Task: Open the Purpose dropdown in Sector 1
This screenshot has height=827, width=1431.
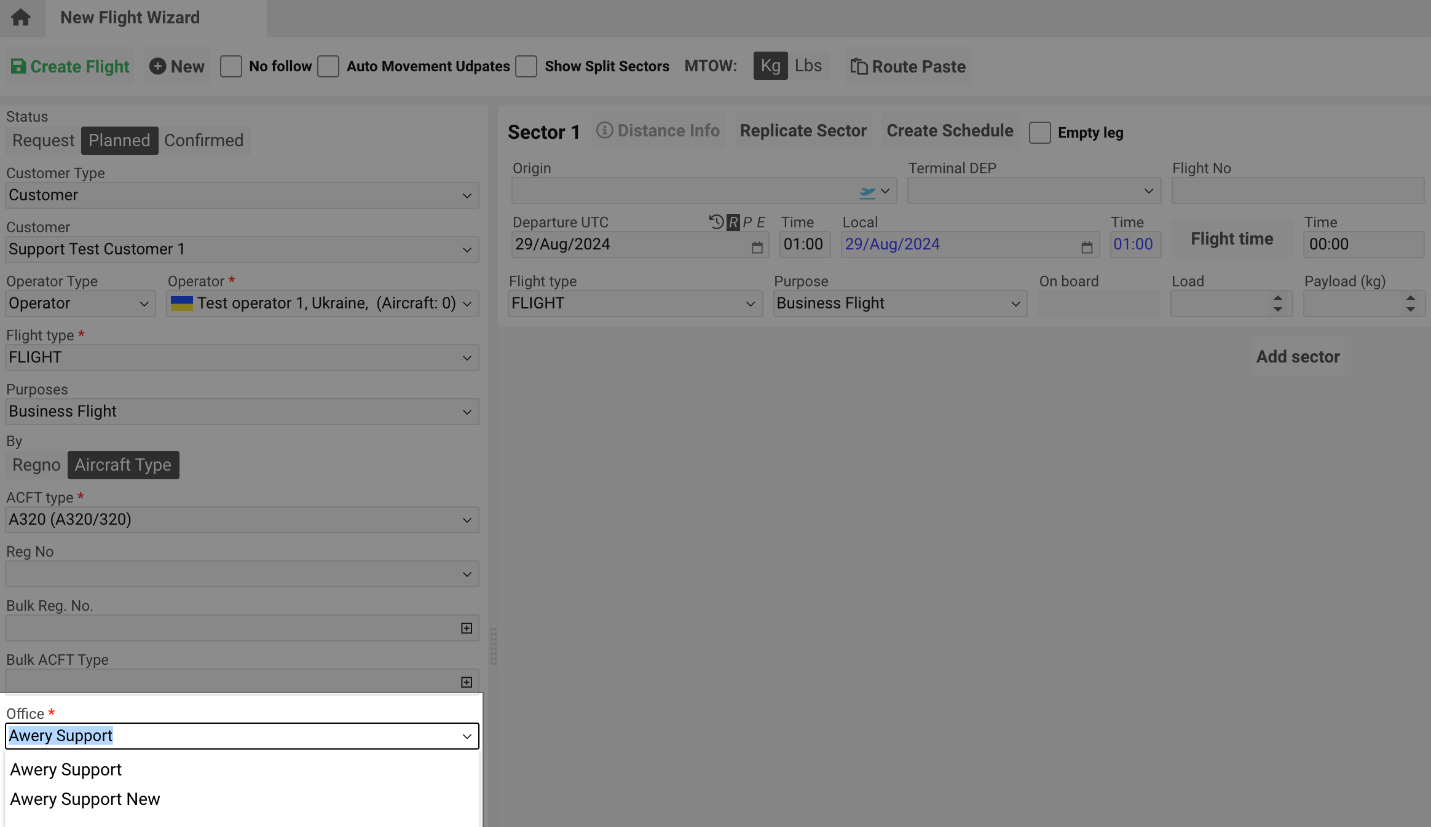Action: (897, 303)
